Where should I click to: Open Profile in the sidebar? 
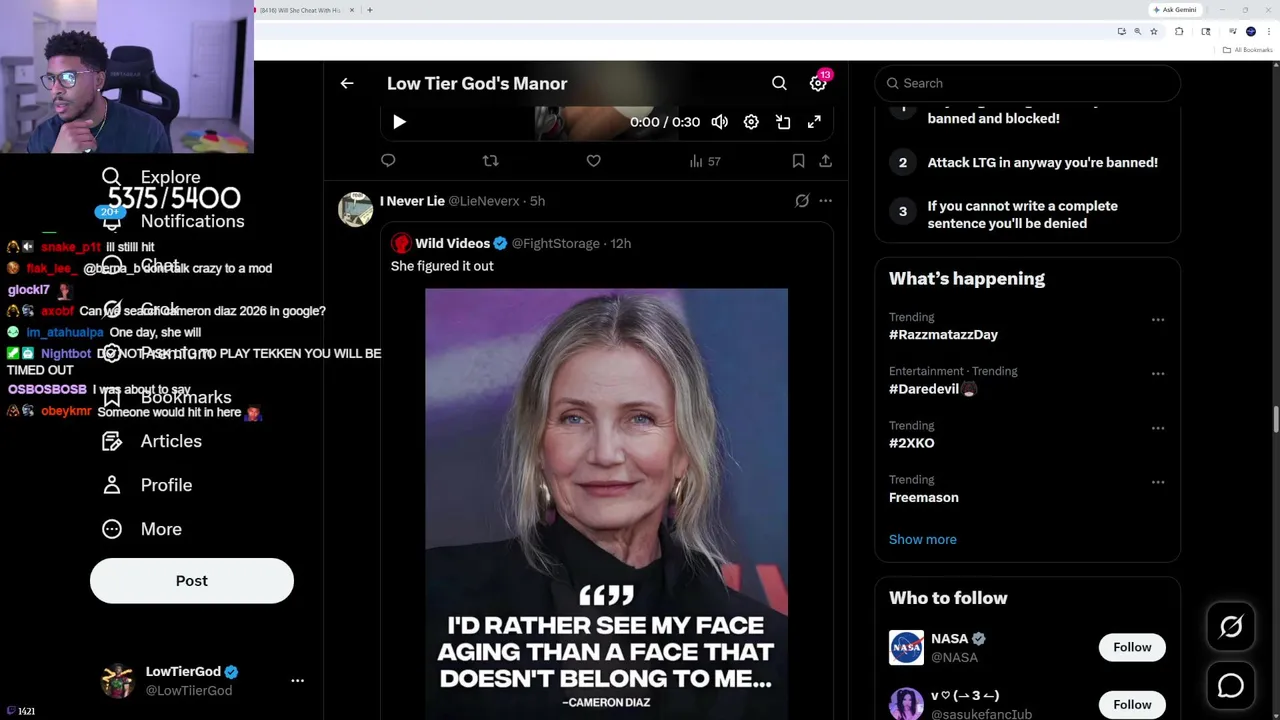147,485
